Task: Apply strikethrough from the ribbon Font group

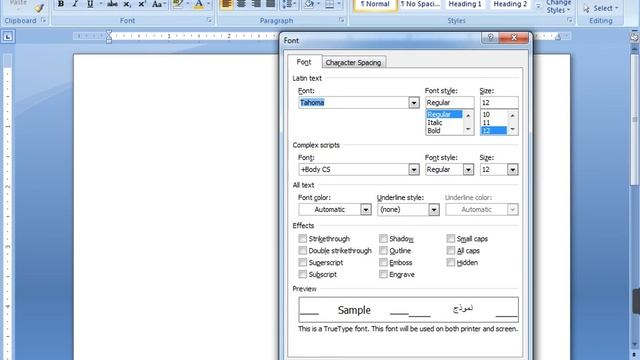Action: 112,4
